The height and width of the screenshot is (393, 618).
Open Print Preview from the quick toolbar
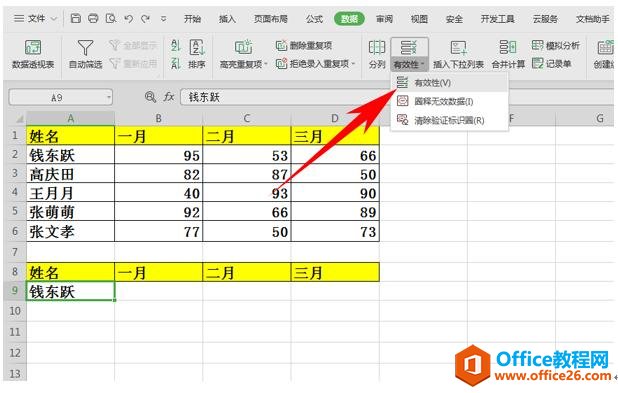pos(111,18)
